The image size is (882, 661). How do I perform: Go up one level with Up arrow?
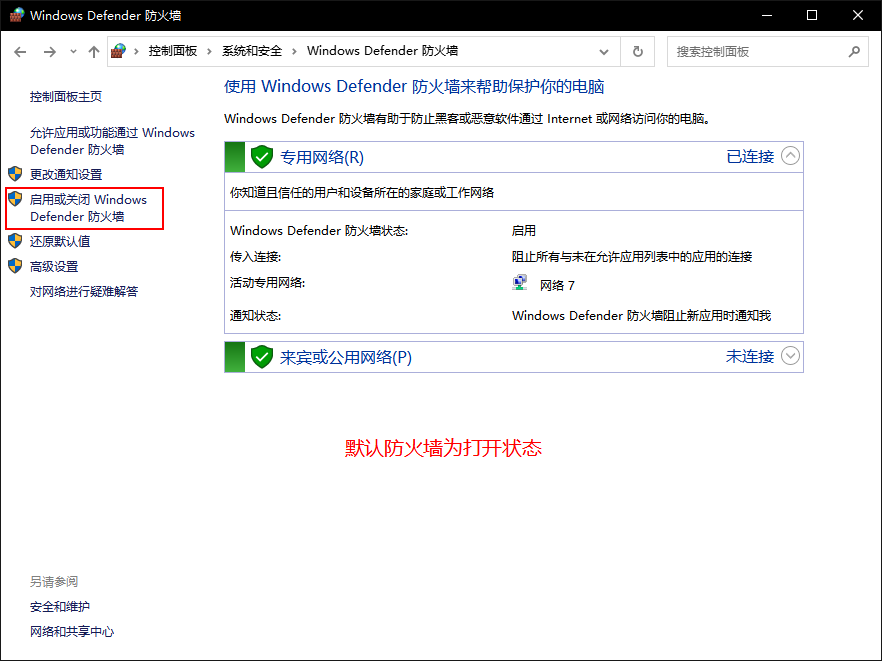pos(94,52)
